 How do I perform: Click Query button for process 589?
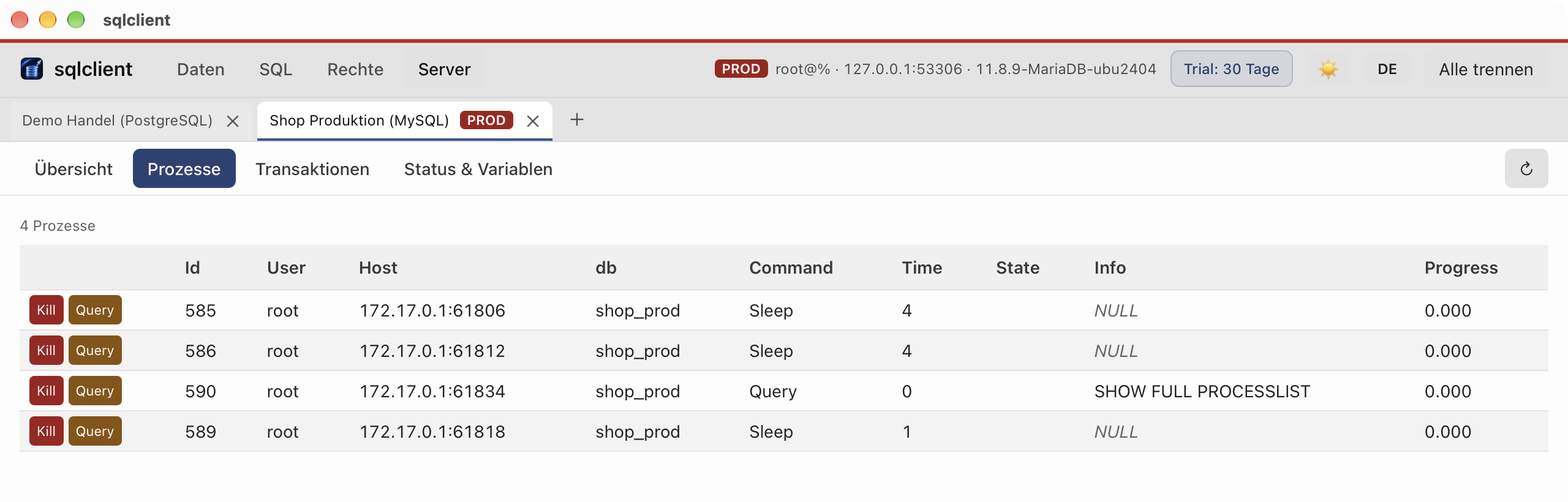tap(95, 431)
